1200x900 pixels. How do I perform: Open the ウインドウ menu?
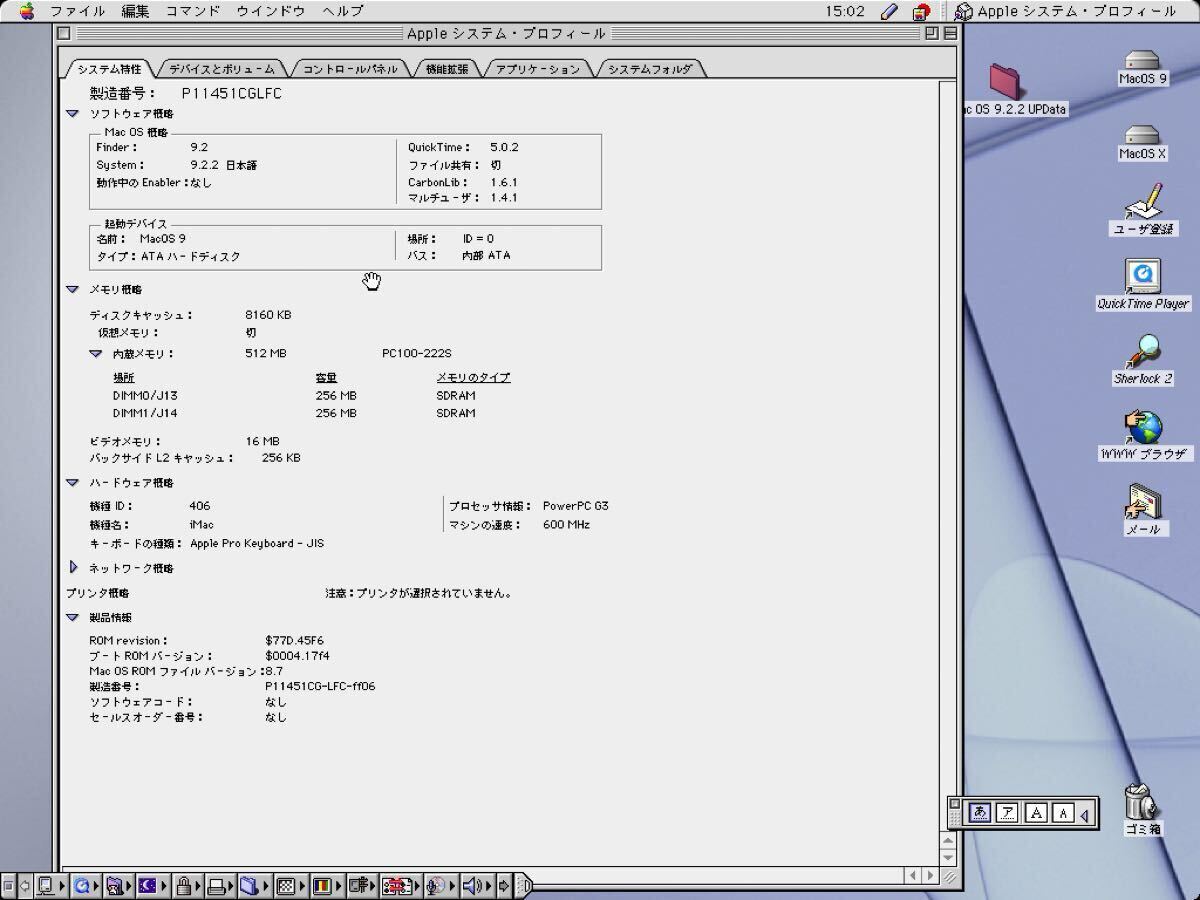click(x=271, y=11)
